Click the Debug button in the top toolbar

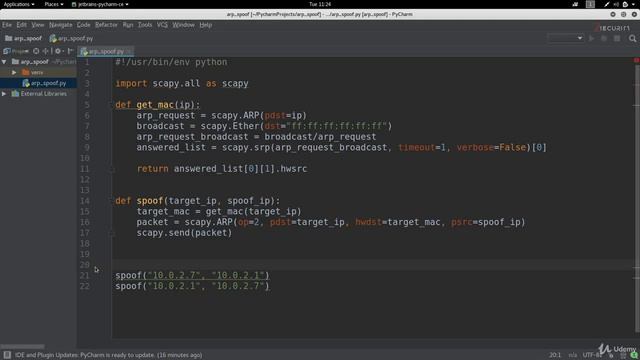click(x=604, y=38)
